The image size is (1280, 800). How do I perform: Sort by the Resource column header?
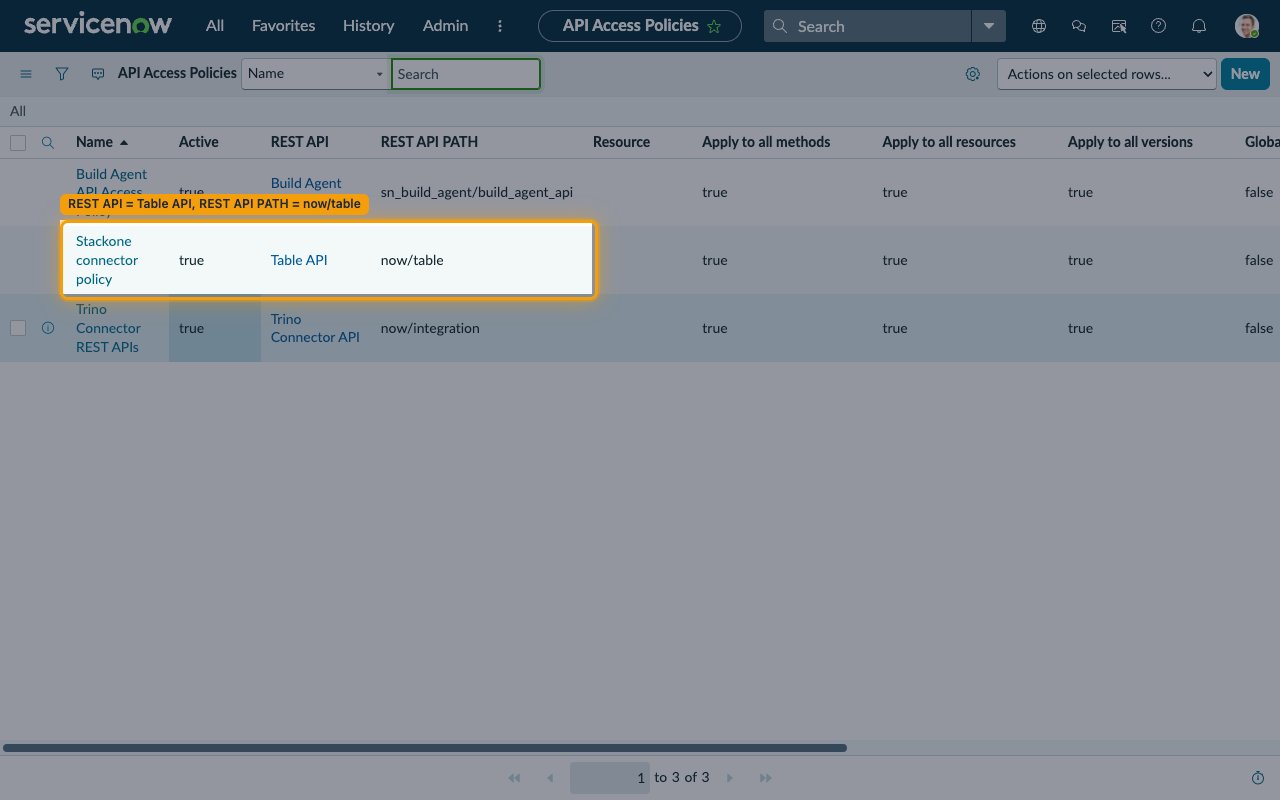(x=621, y=142)
